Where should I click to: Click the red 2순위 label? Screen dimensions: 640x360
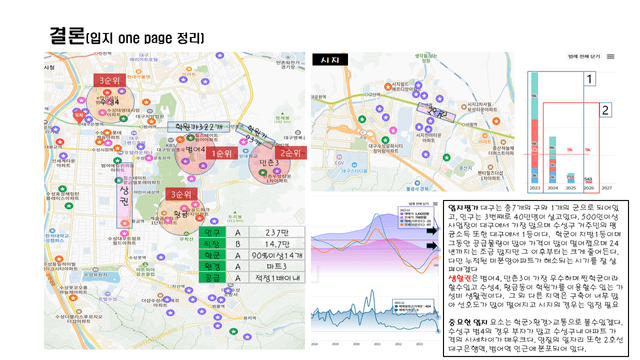(291, 153)
